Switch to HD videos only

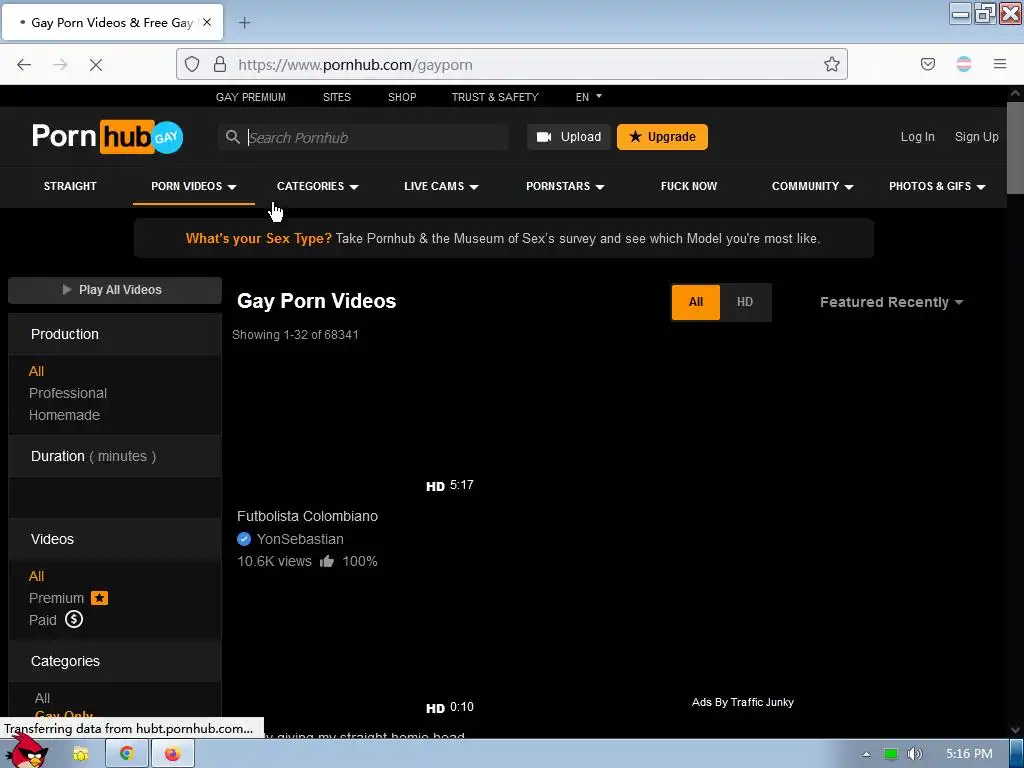(745, 302)
